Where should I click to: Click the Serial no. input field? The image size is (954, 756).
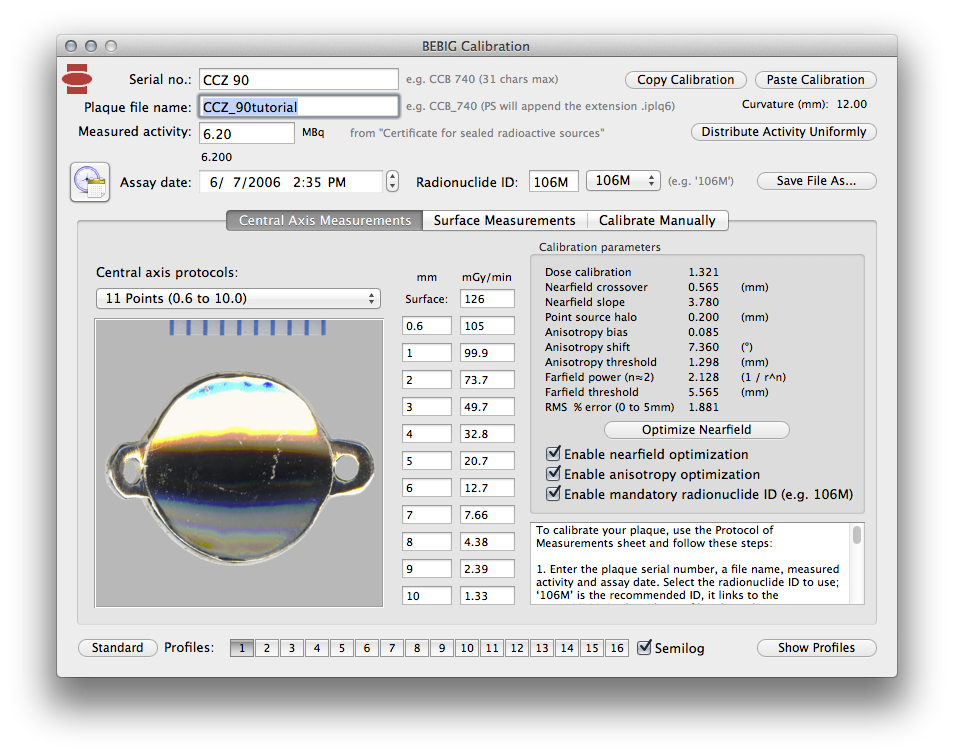[x=299, y=80]
